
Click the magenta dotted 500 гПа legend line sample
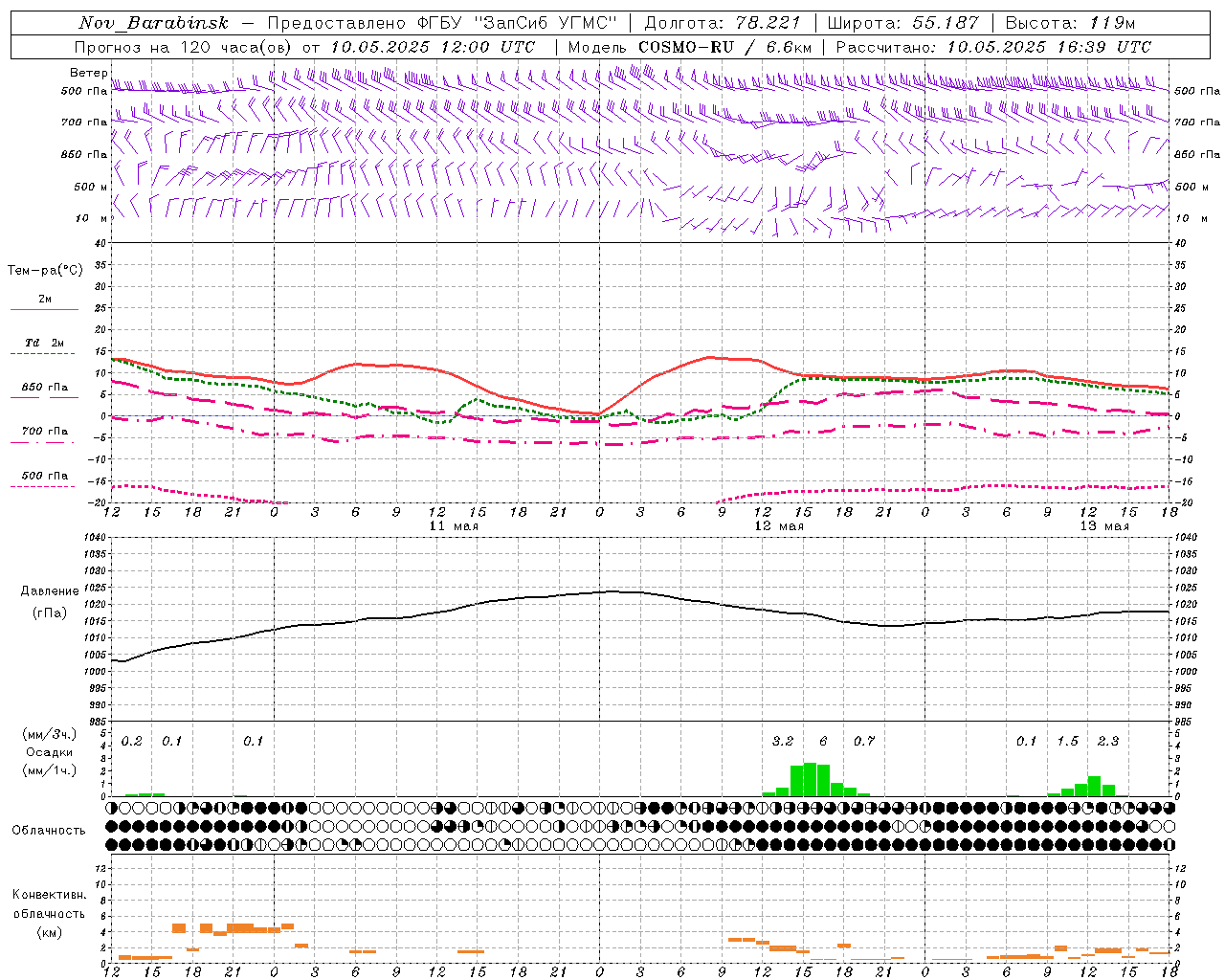coord(42,486)
